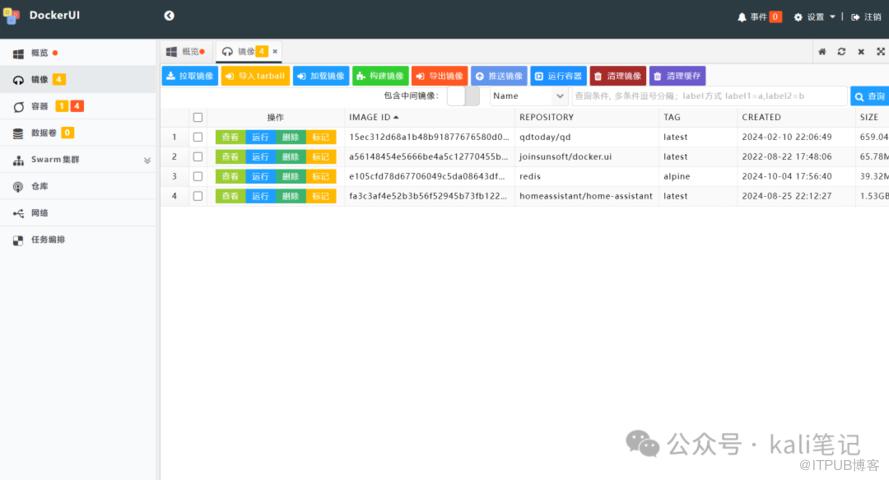Click the 查询 search button
The image size is (889, 480).
point(870,96)
